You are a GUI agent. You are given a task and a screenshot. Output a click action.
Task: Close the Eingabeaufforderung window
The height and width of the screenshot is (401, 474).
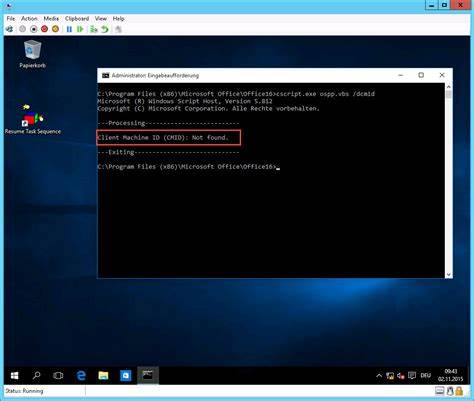442,75
